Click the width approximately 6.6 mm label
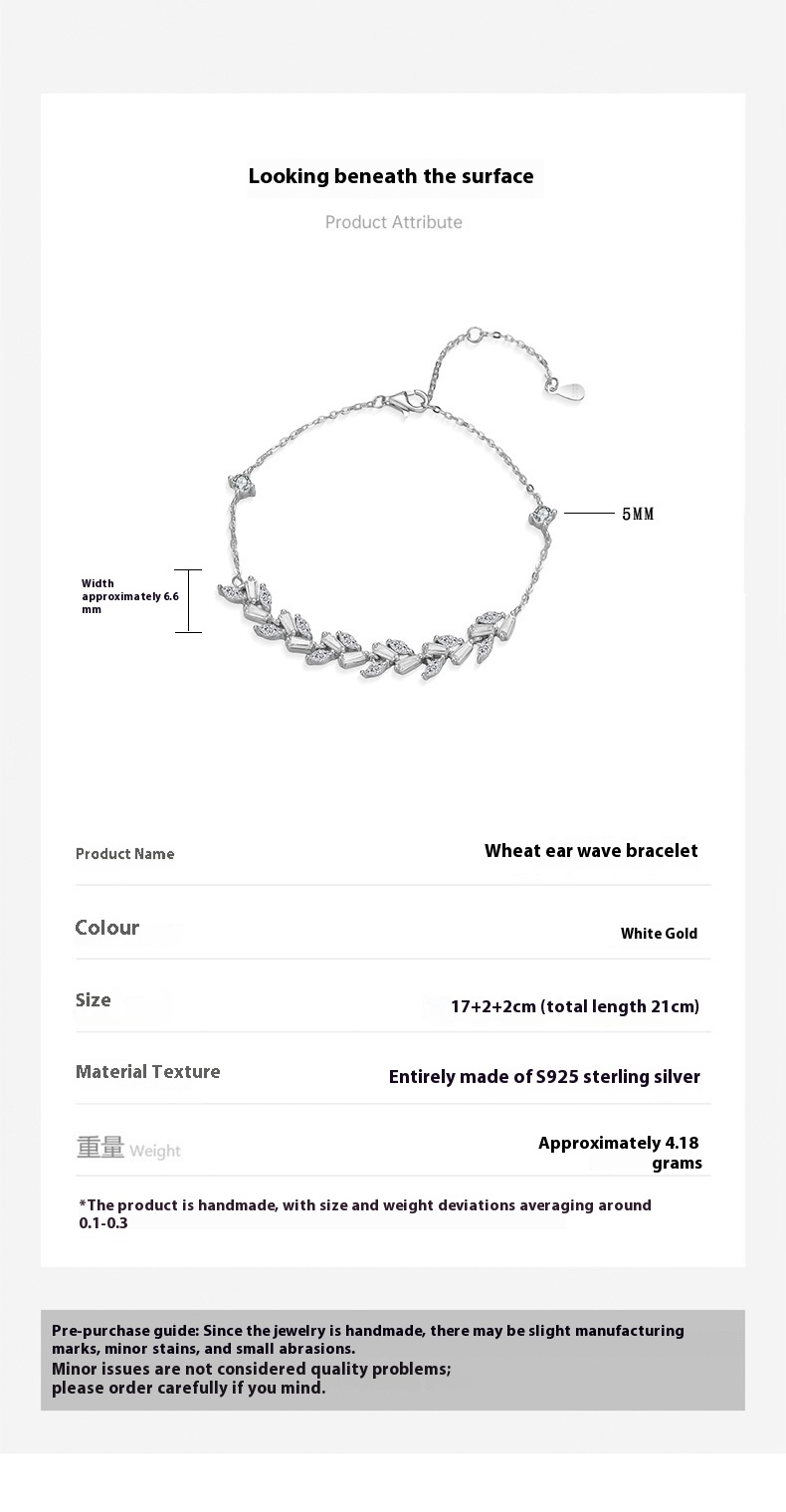 (129, 596)
